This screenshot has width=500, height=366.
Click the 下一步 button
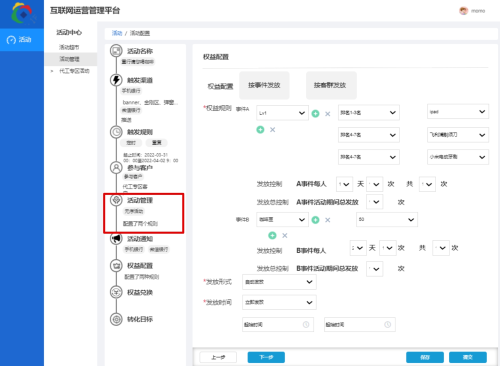[266, 357]
